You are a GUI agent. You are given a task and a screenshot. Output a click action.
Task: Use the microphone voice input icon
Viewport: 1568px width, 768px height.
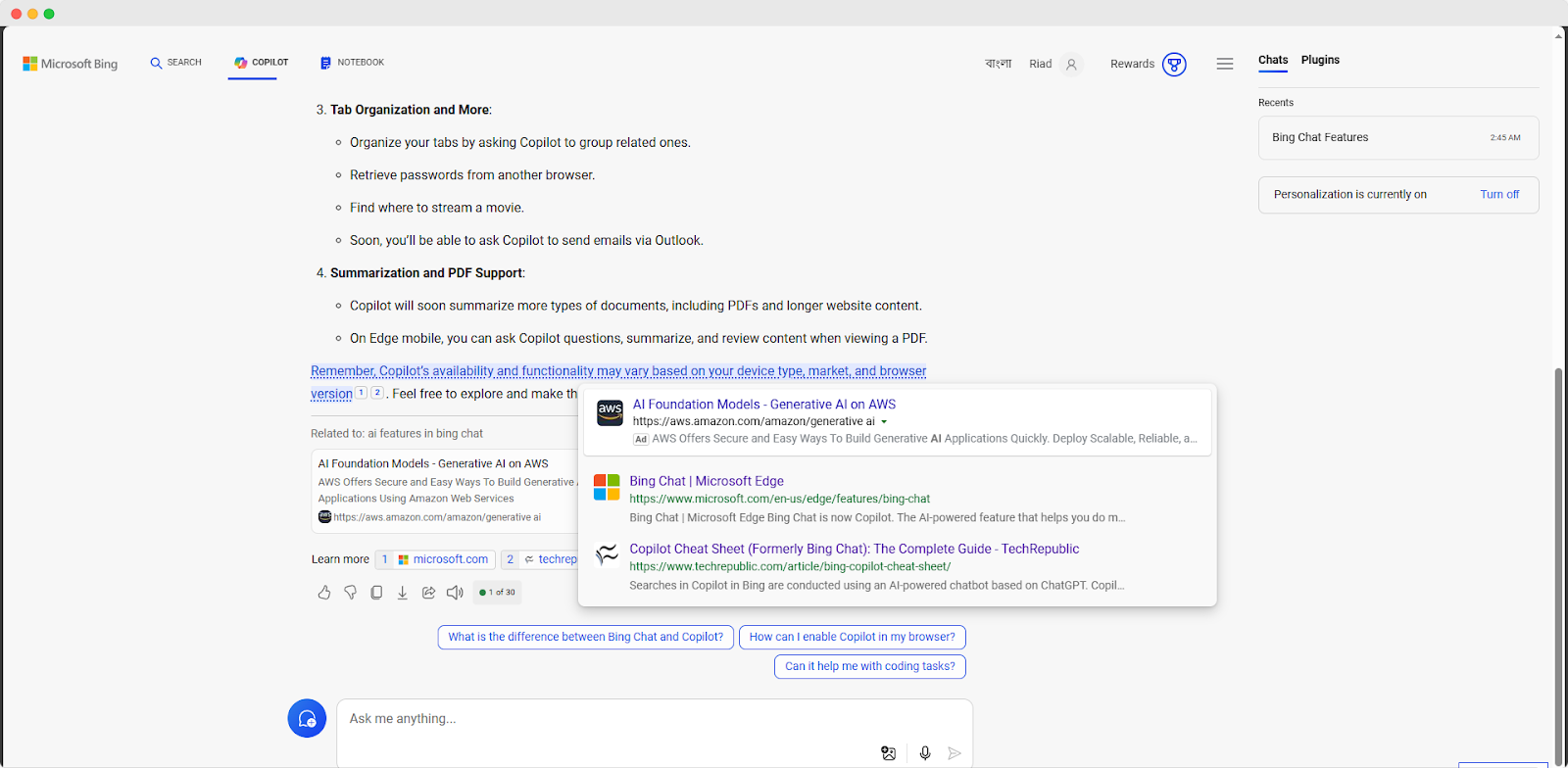pos(925,753)
